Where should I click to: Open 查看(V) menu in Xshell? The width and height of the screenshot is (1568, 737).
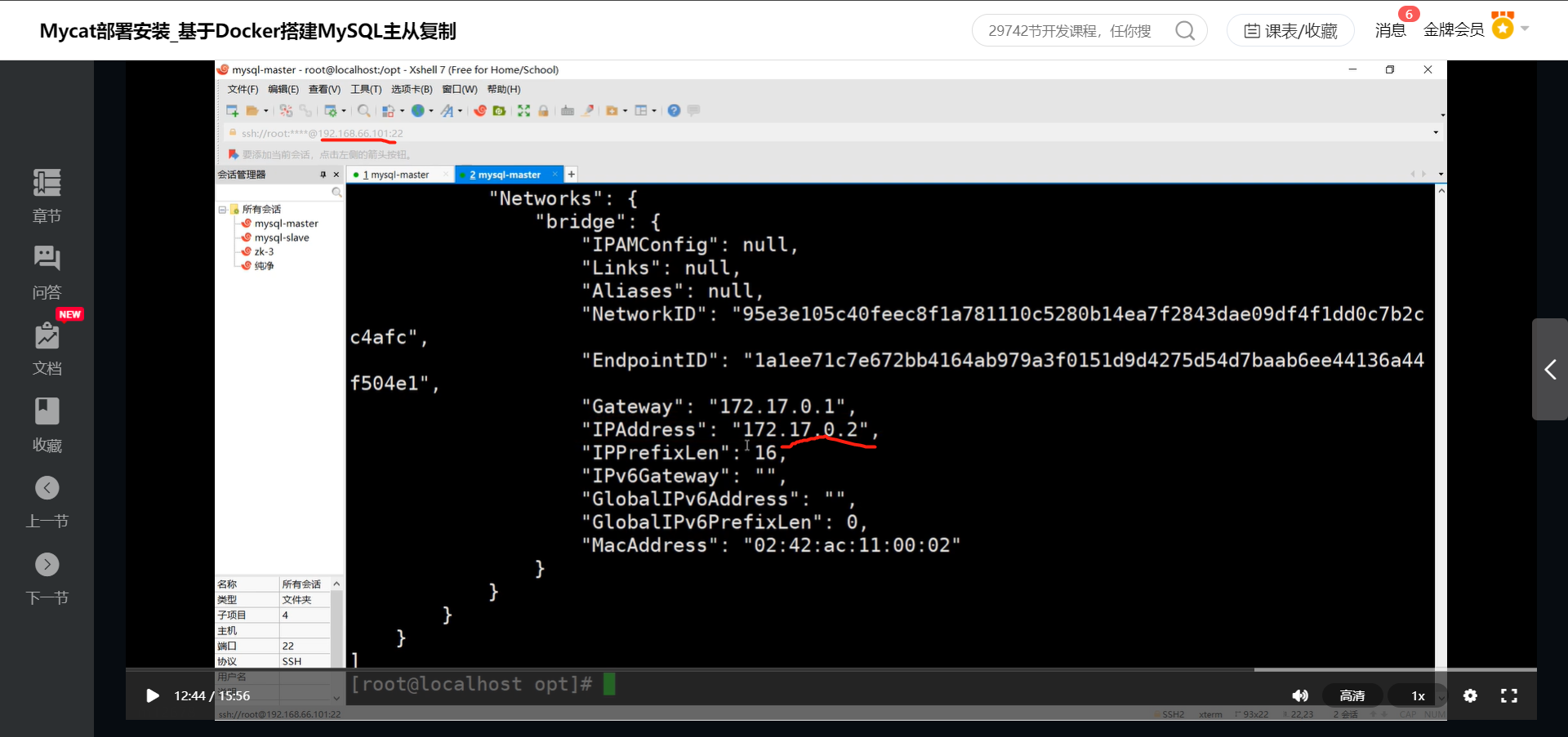[324, 89]
